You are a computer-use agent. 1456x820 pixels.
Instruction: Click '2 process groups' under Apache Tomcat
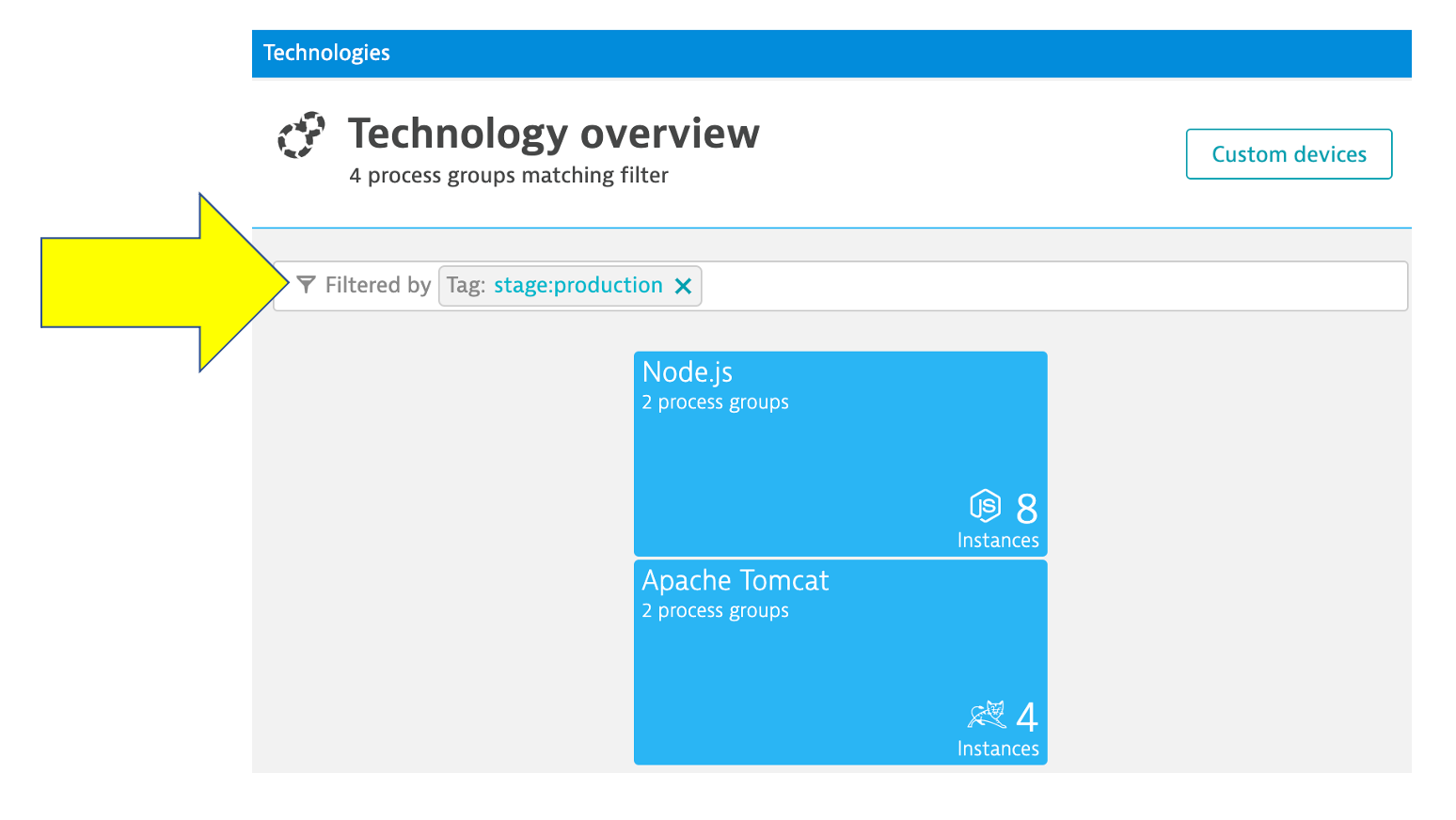[x=715, y=611]
